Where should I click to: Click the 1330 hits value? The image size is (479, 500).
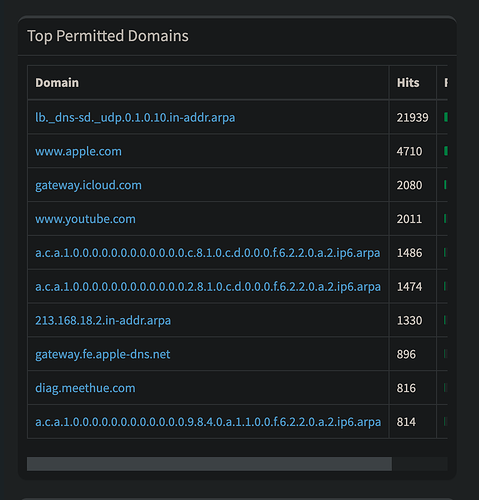[x=409, y=320]
